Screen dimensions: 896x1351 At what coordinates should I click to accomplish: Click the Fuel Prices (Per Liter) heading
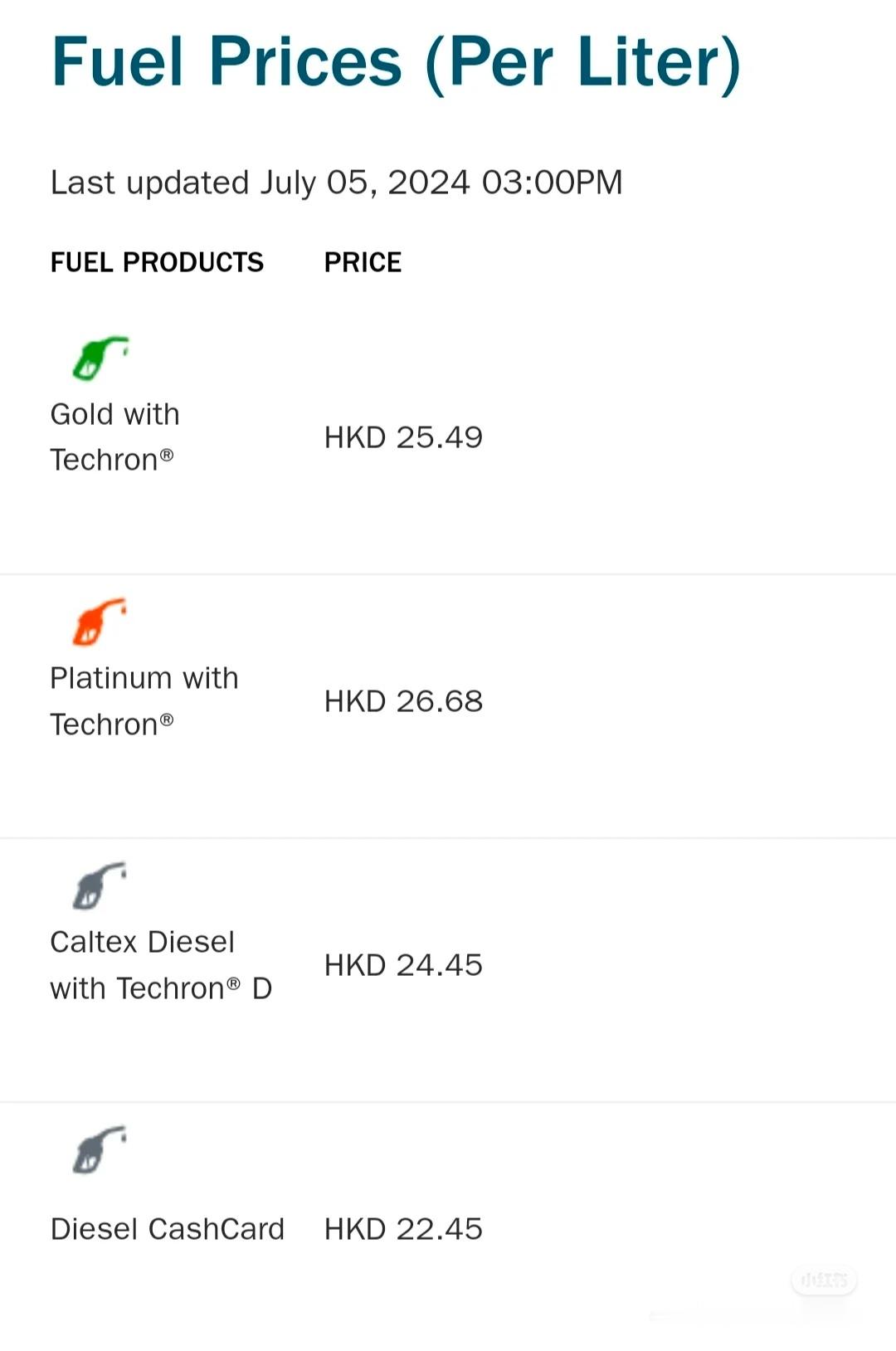coord(396,62)
